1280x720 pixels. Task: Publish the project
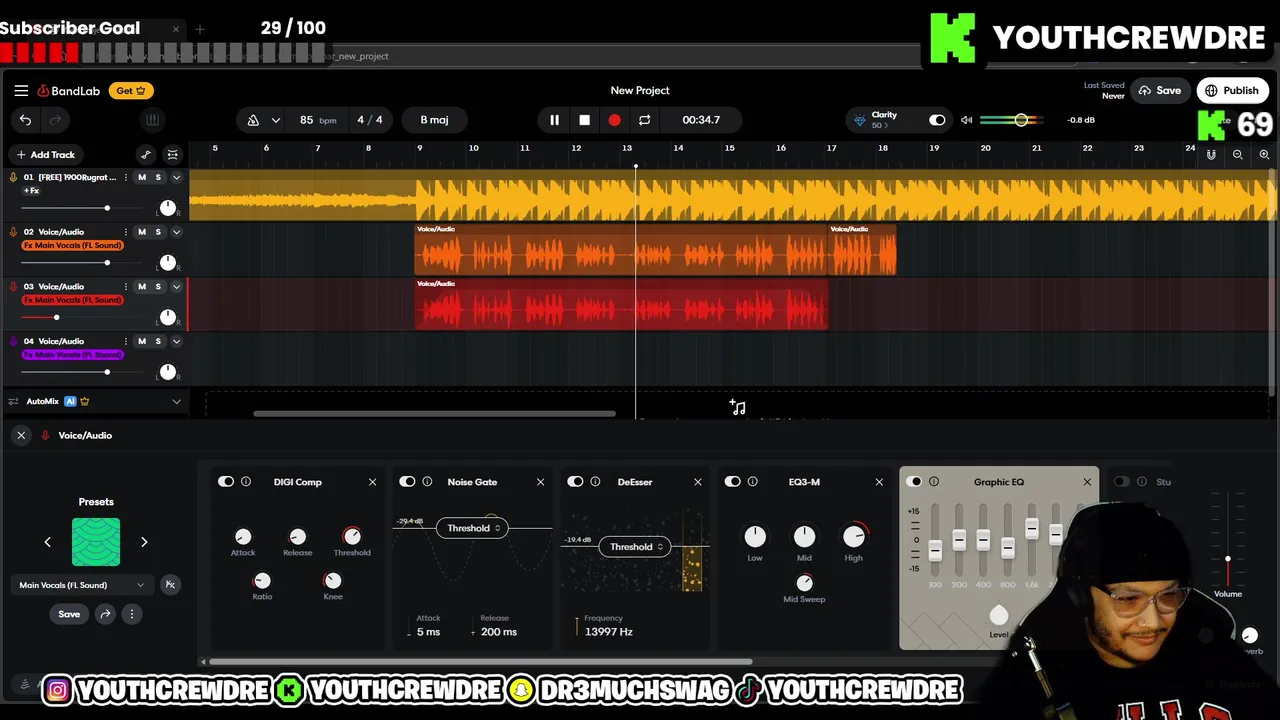click(1232, 90)
